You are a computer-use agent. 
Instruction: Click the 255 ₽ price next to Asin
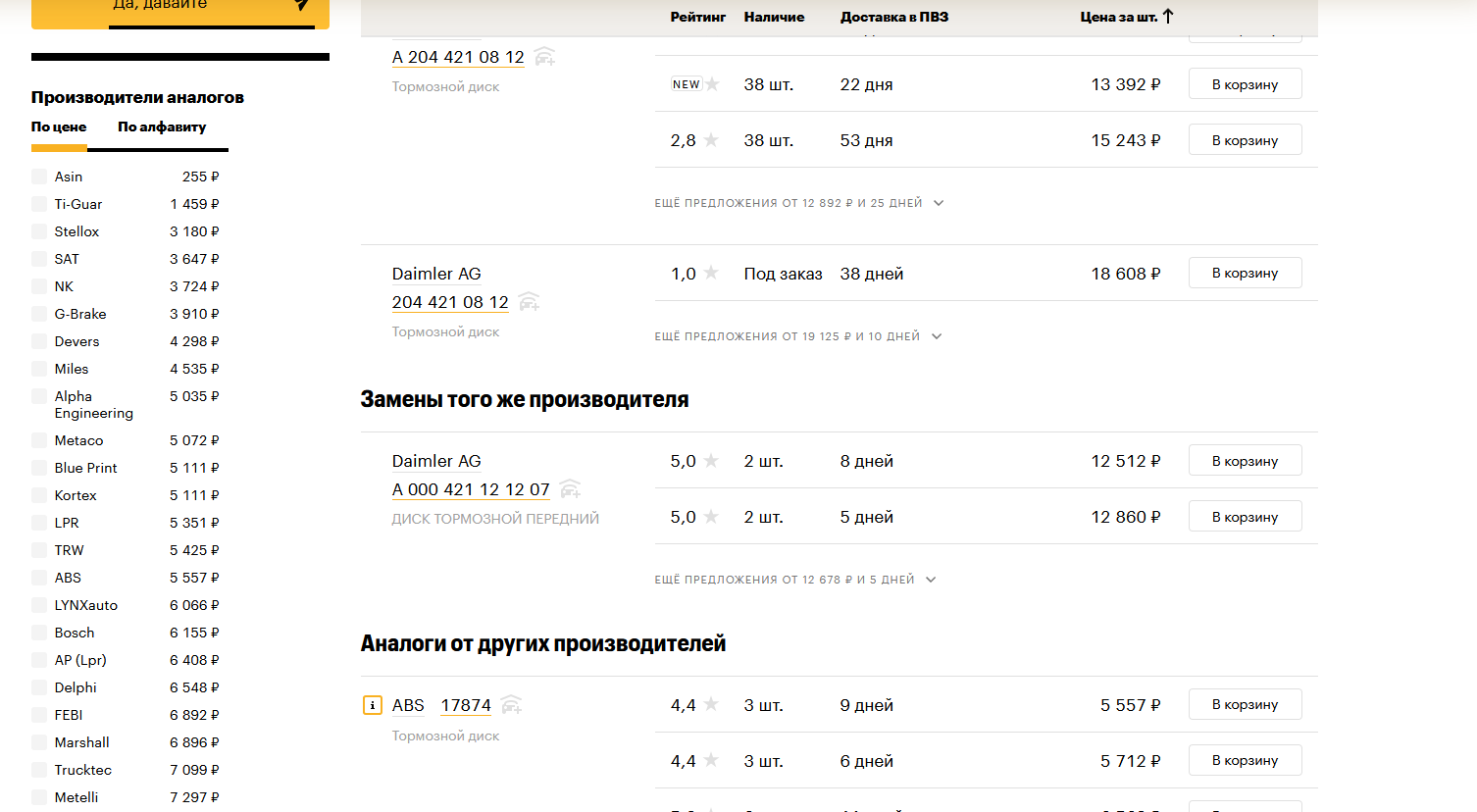tap(200, 177)
